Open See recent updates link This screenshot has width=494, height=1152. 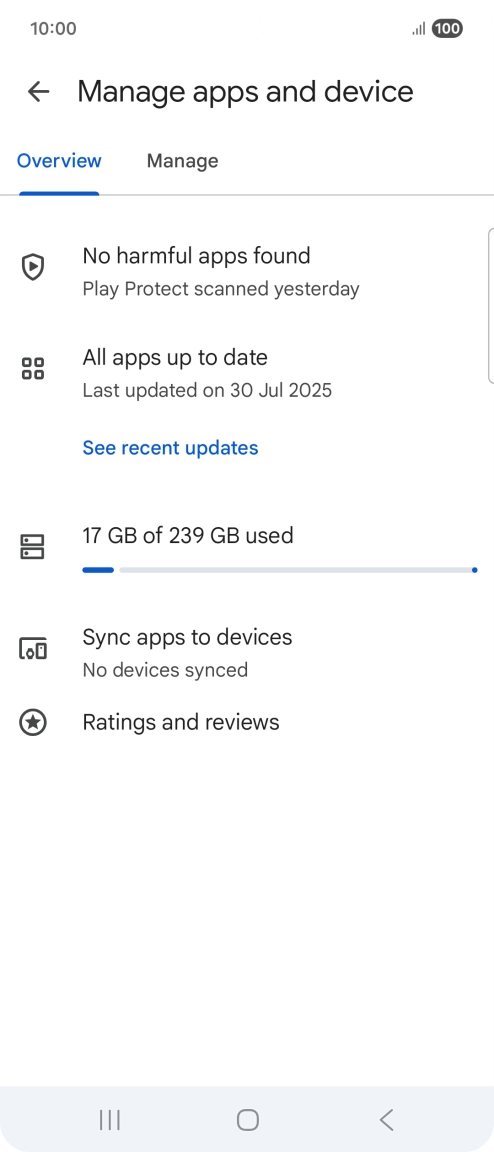coord(171,447)
